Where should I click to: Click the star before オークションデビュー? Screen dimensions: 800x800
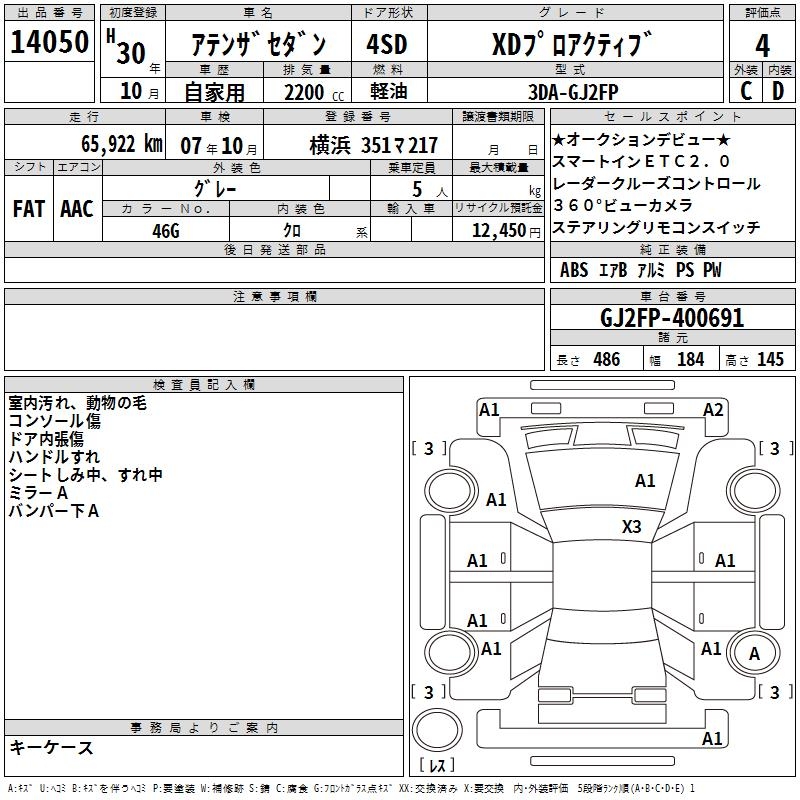coord(559,139)
